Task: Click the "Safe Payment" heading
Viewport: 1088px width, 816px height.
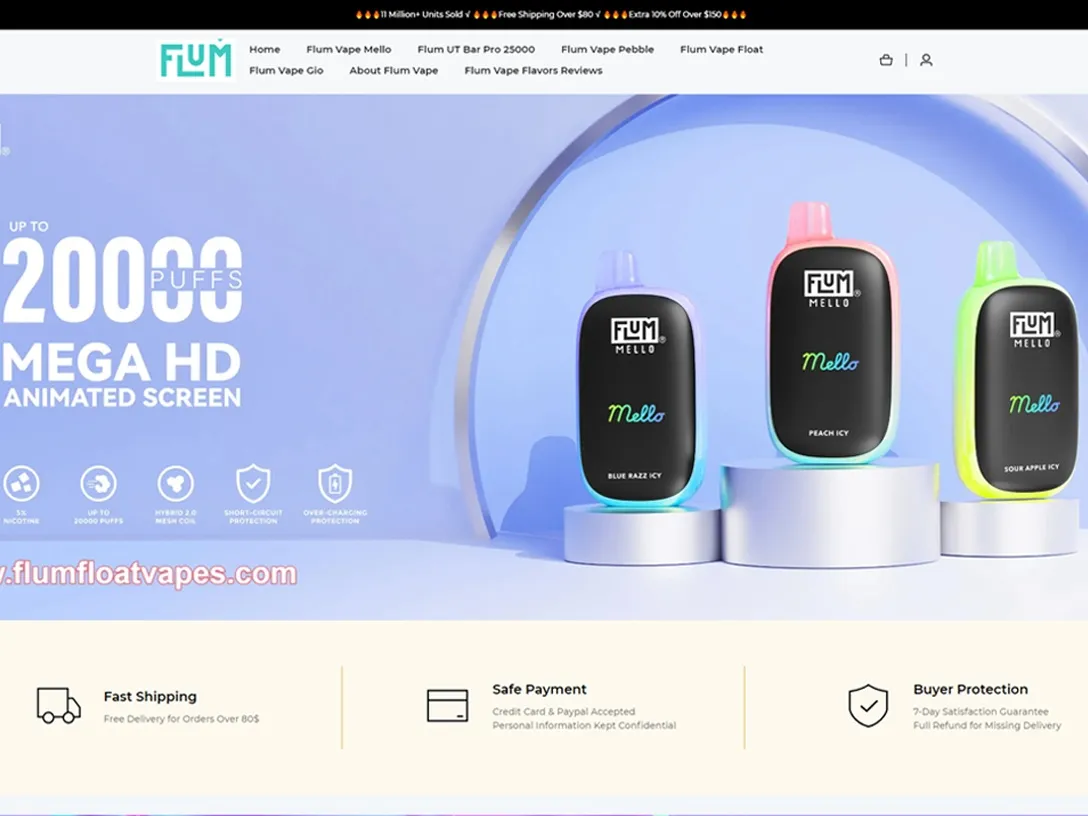Action: coord(539,689)
